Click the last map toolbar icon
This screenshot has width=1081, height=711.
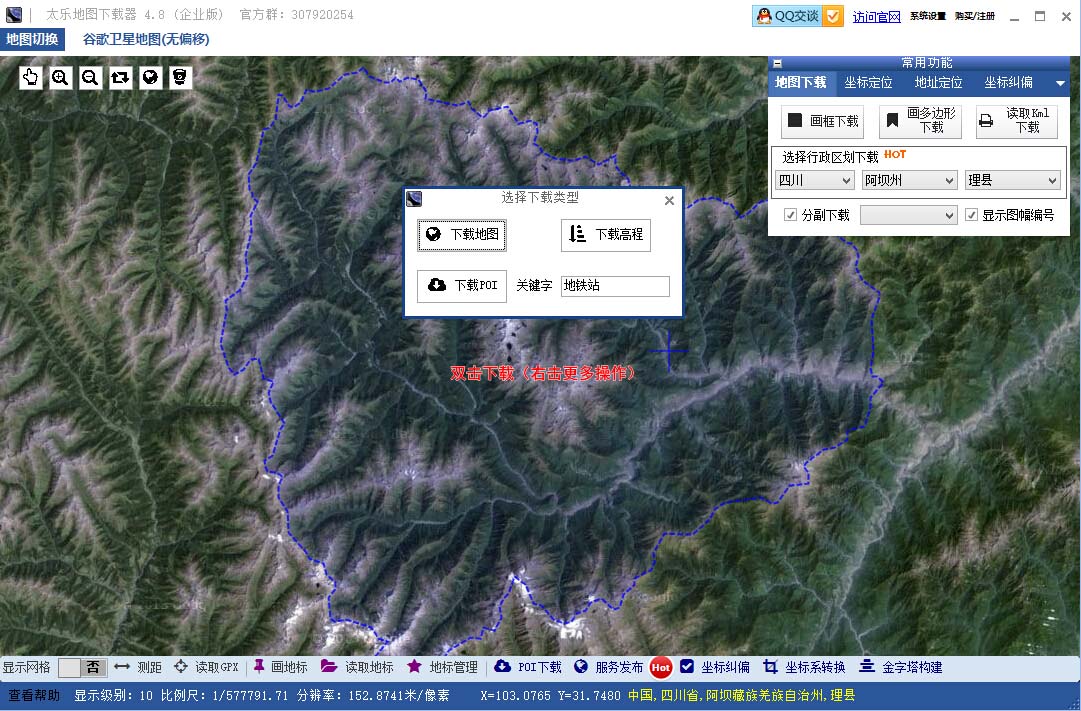click(x=180, y=77)
